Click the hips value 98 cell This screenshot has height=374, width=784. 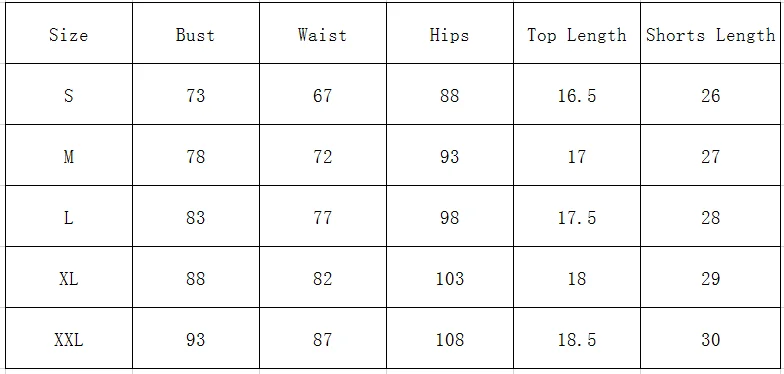(x=450, y=216)
